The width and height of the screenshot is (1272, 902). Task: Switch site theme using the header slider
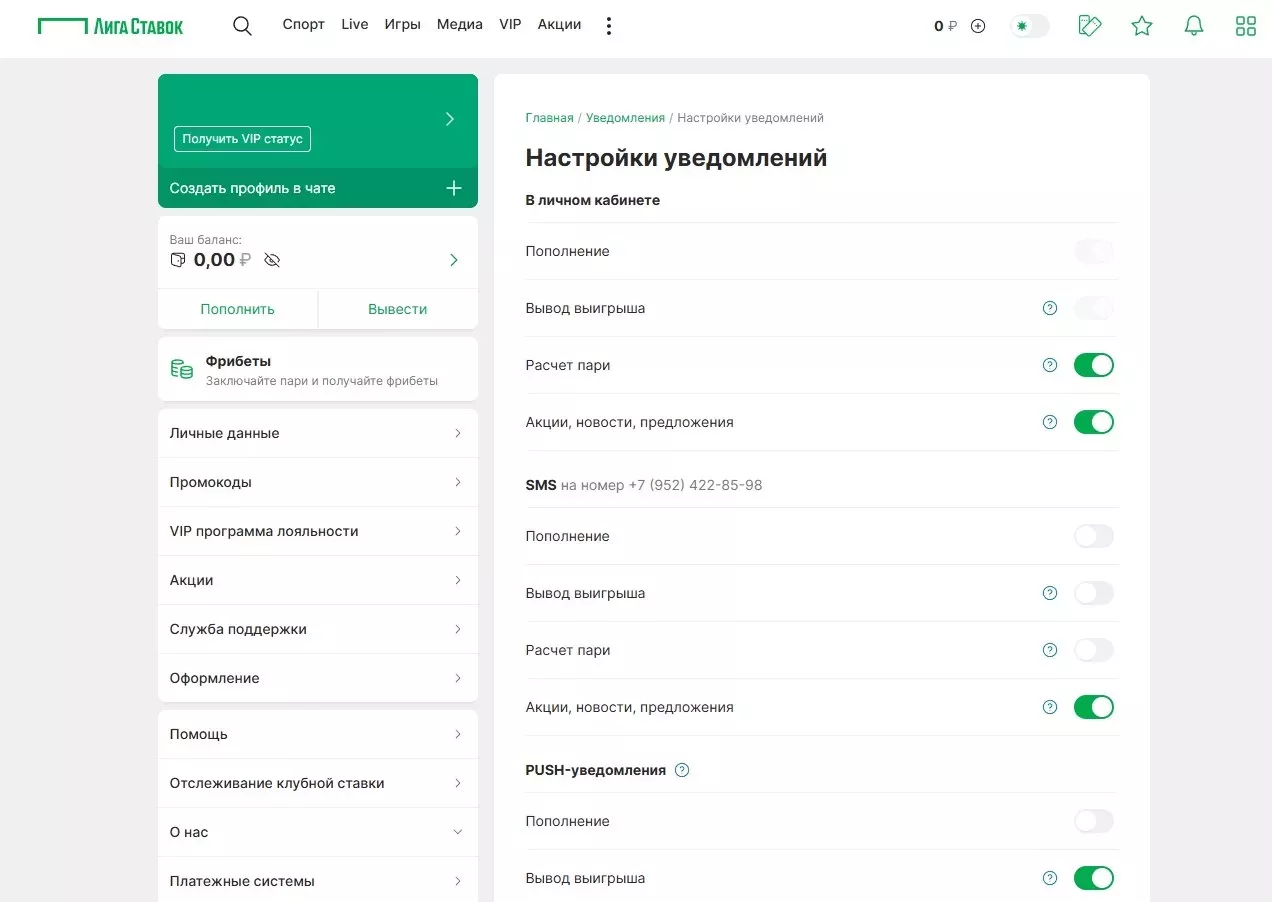pyautogui.click(x=1030, y=26)
